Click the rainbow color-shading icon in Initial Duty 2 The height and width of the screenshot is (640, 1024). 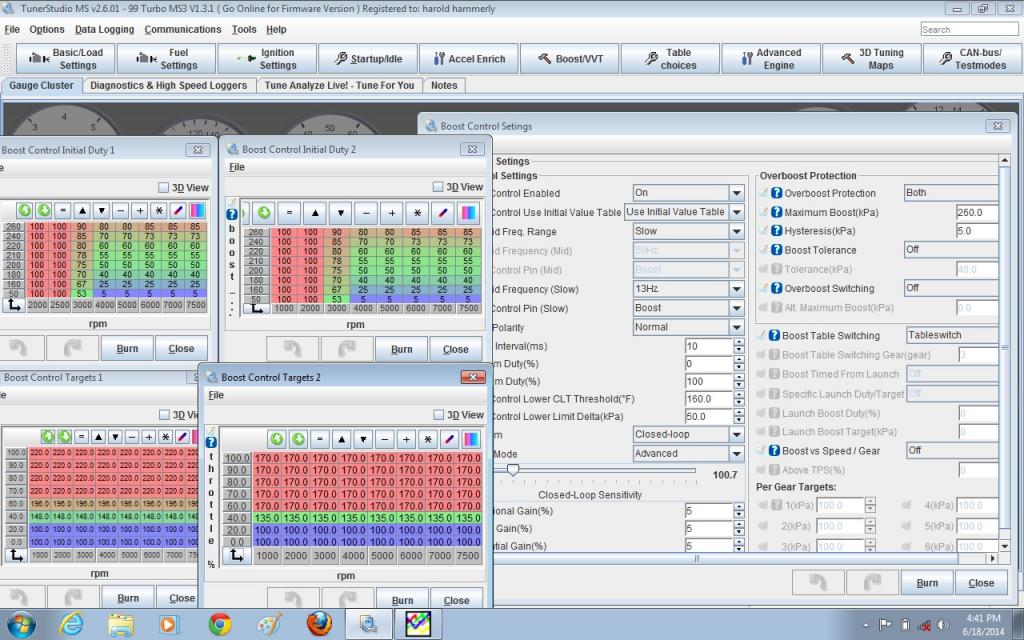click(x=469, y=213)
